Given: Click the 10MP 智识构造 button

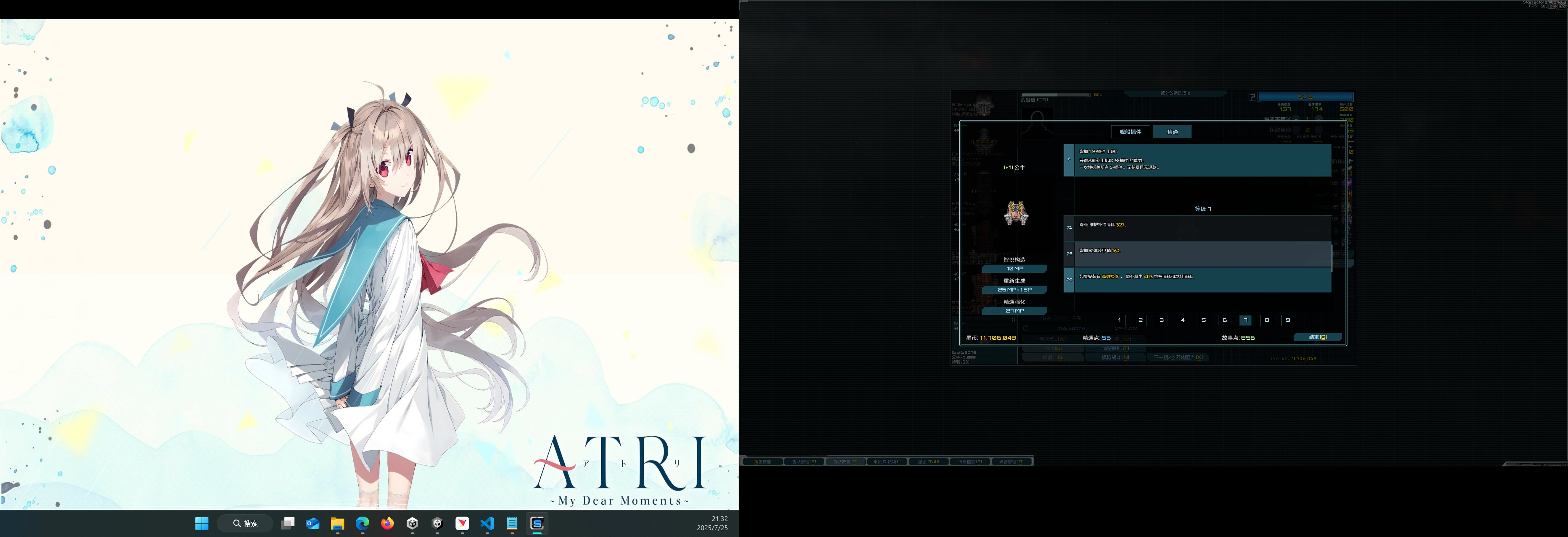Looking at the screenshot, I should (1014, 268).
